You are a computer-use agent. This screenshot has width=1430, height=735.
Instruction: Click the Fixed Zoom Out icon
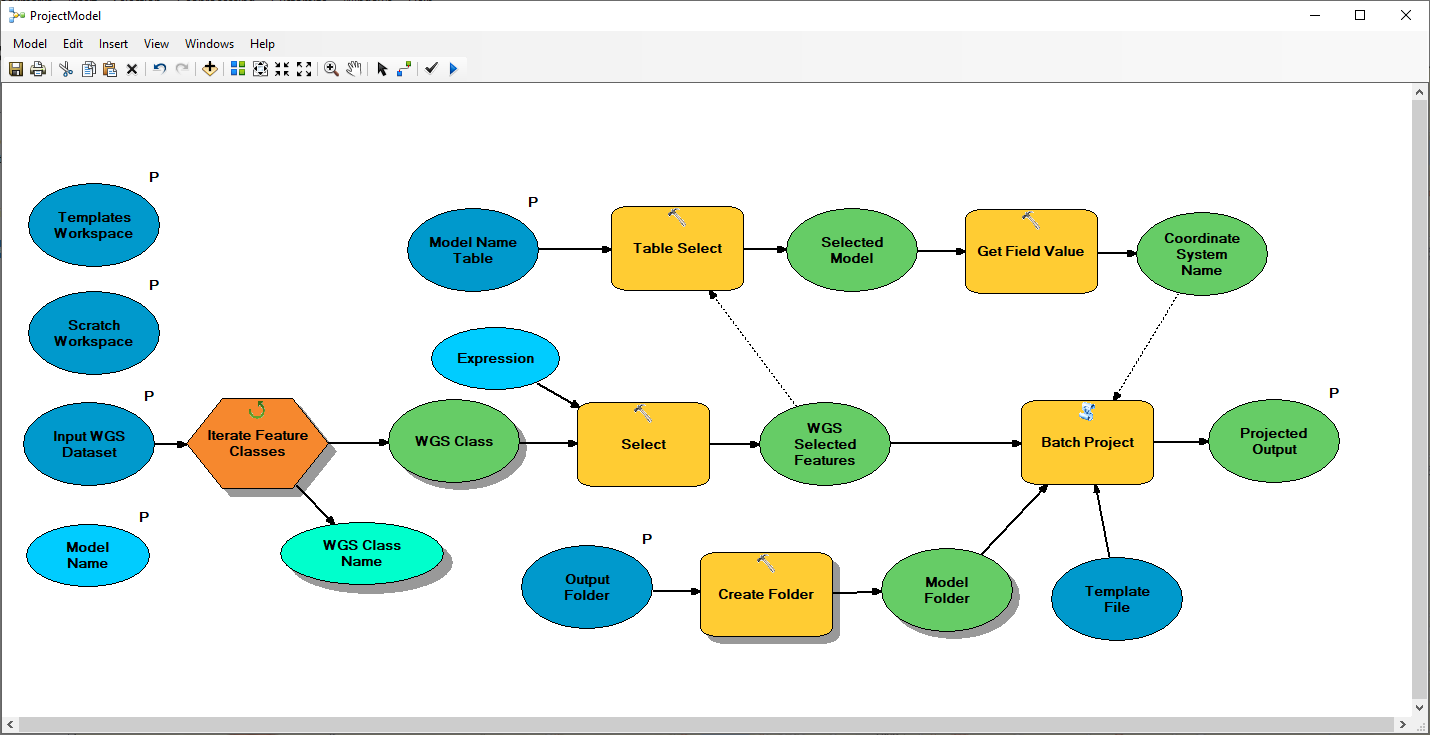[304, 69]
